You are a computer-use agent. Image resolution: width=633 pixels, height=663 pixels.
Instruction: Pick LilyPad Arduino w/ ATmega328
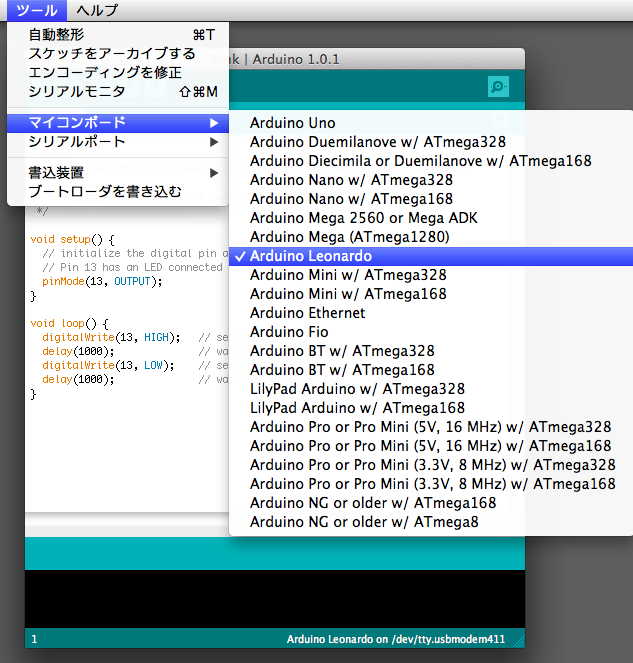(x=431, y=389)
